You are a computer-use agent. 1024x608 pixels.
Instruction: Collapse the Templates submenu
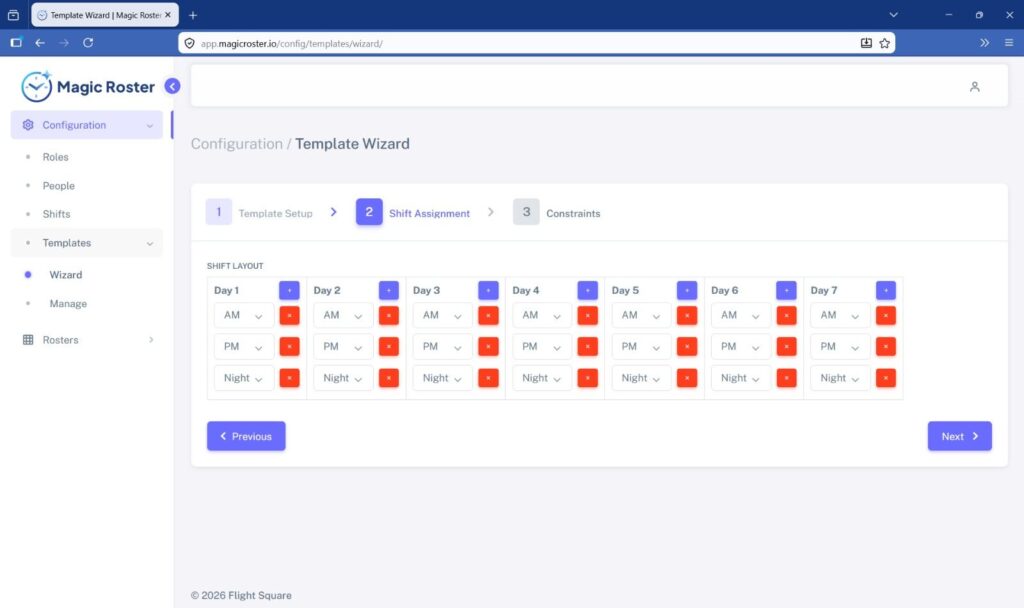86,243
